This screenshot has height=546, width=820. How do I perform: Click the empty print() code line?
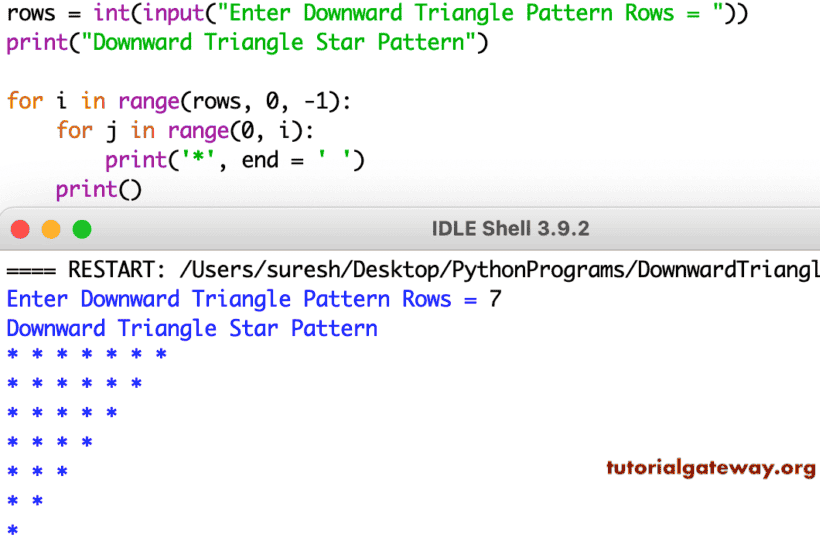[x=98, y=189]
